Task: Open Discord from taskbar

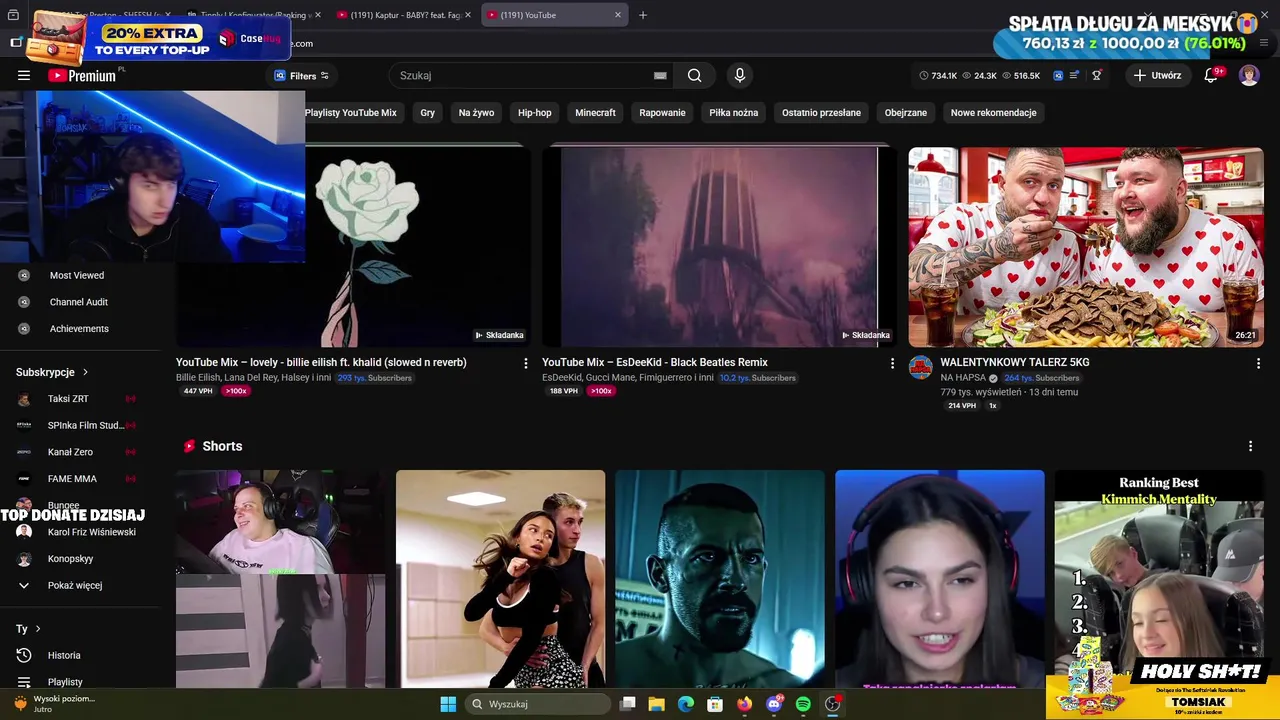Action: coord(774,704)
